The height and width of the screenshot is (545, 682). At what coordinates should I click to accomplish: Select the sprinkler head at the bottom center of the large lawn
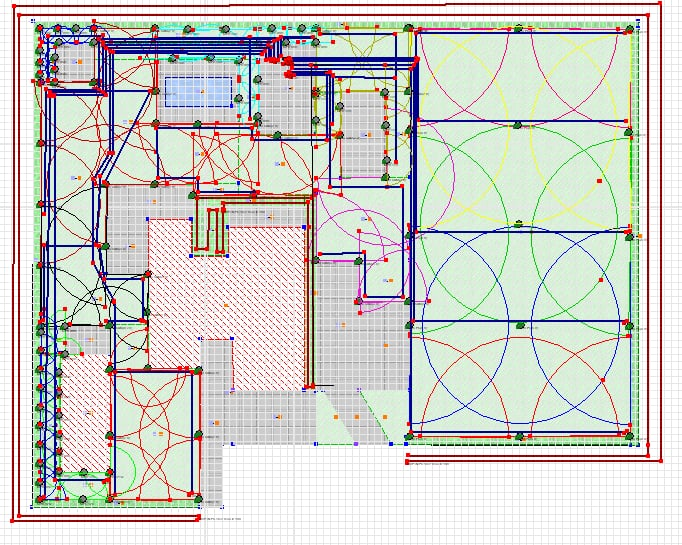519,436
